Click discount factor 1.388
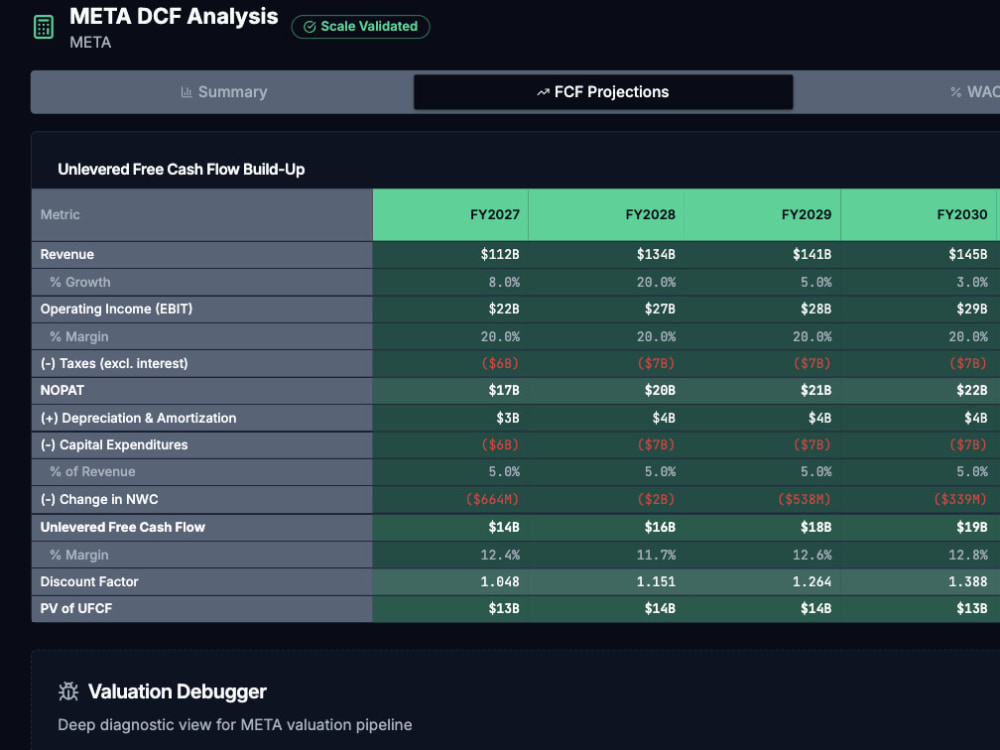This screenshot has width=1000, height=750. click(x=967, y=582)
